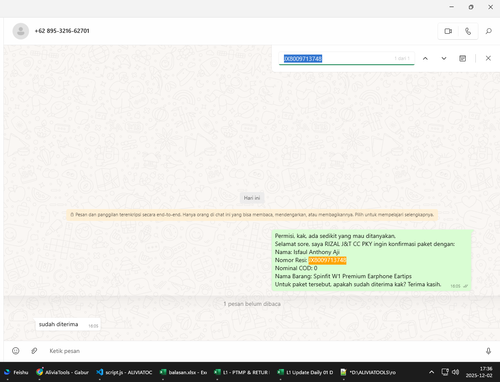Switch to AliviaTools Chrome window in taskbar
Screen dimensions: 500x382
(62, 372)
